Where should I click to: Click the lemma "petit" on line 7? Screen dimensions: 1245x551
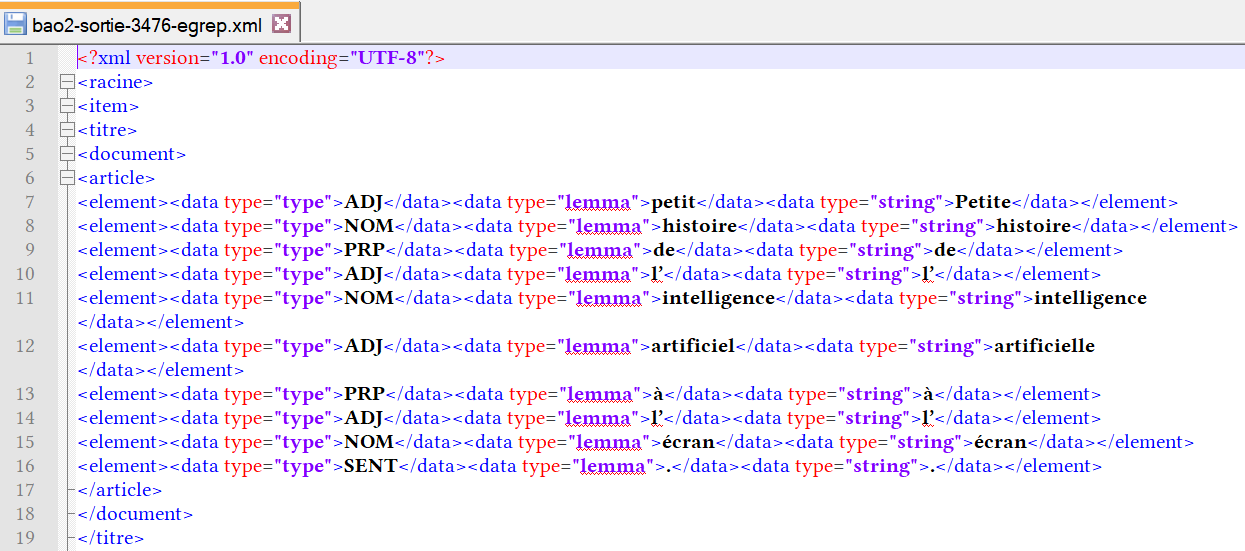pyautogui.click(x=674, y=202)
